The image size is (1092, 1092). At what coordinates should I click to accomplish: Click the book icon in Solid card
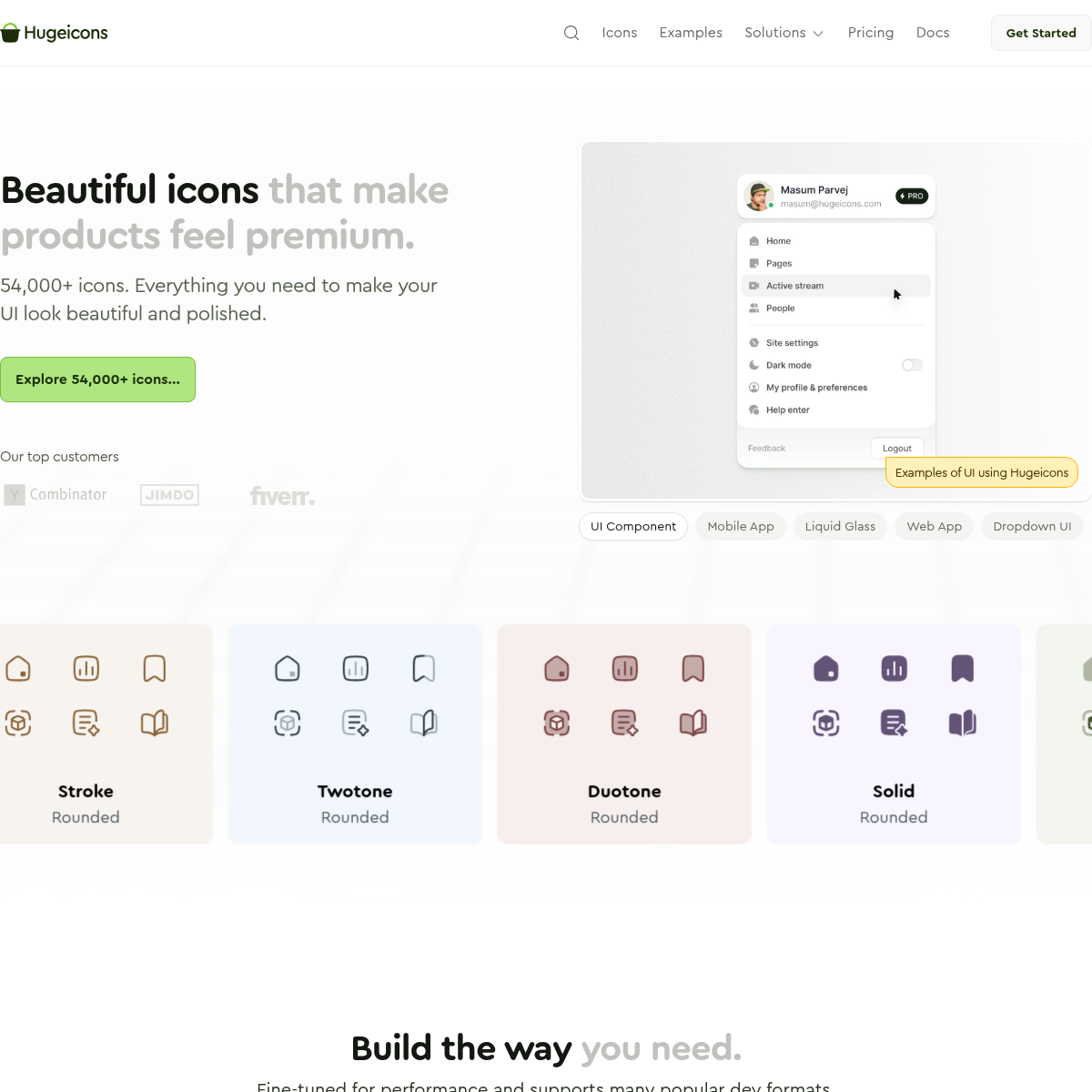pyautogui.click(x=963, y=723)
